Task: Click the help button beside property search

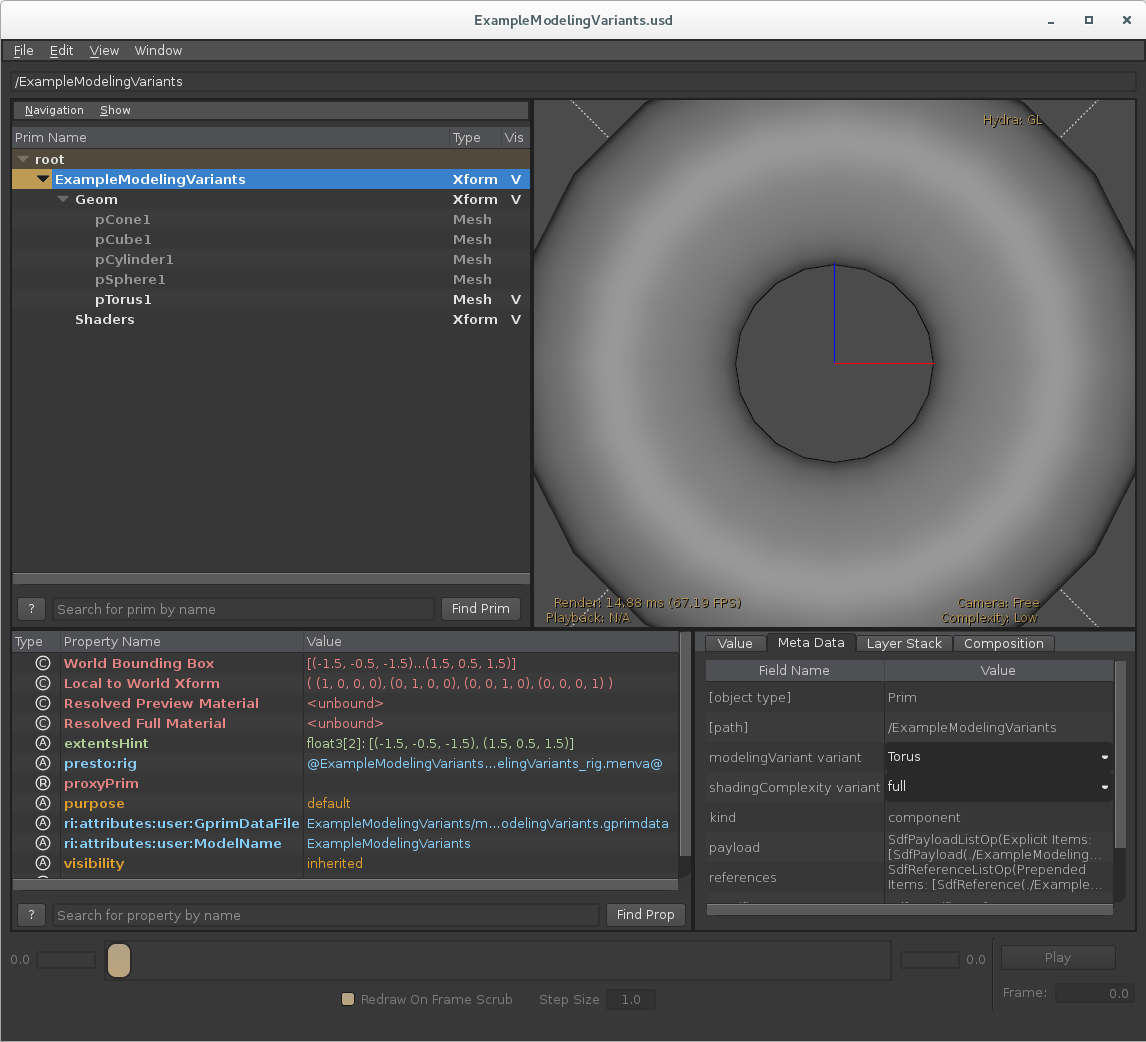Action: click(x=31, y=915)
